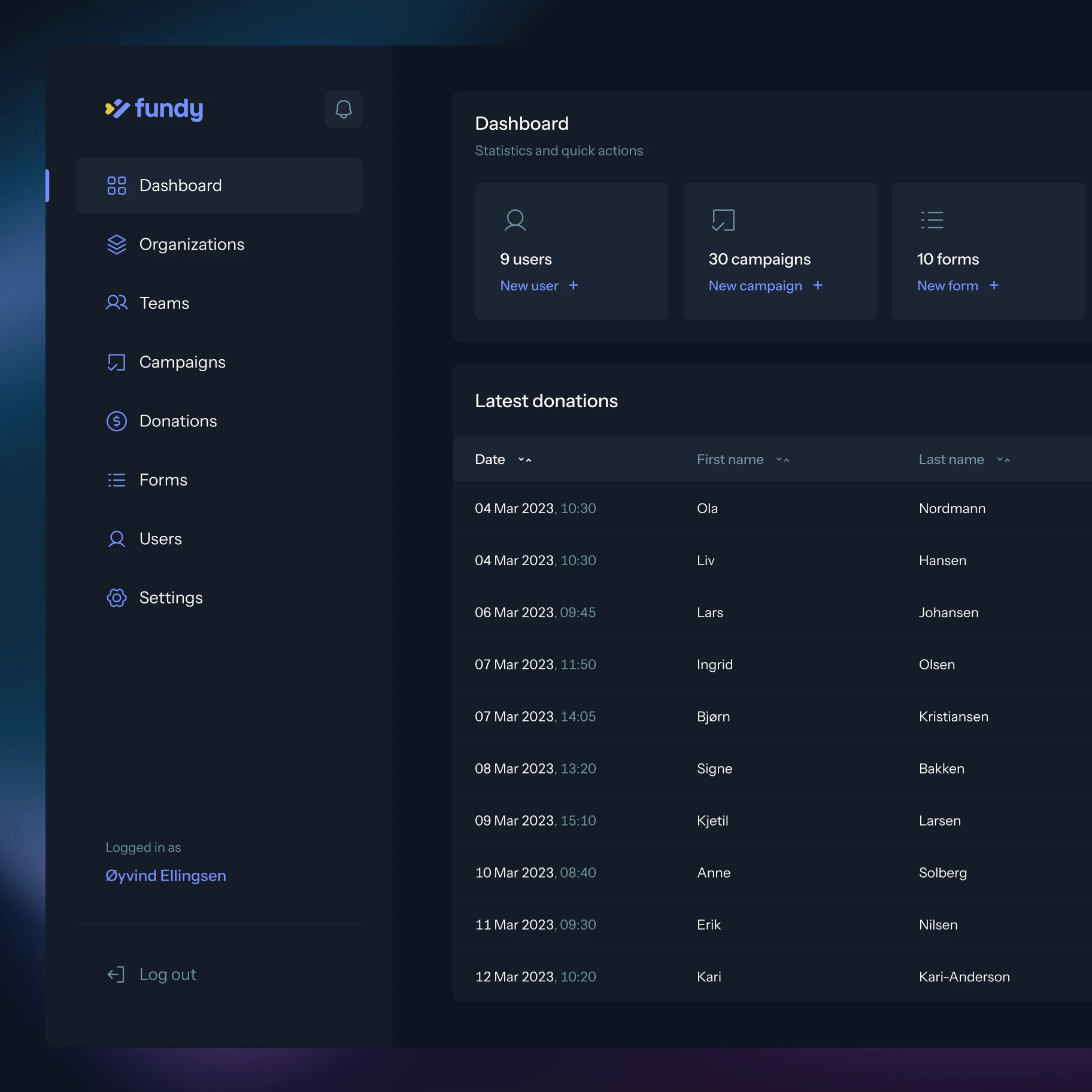Click the plus icon beside New campaign
Screen dimensions: 1092x1092
point(818,286)
